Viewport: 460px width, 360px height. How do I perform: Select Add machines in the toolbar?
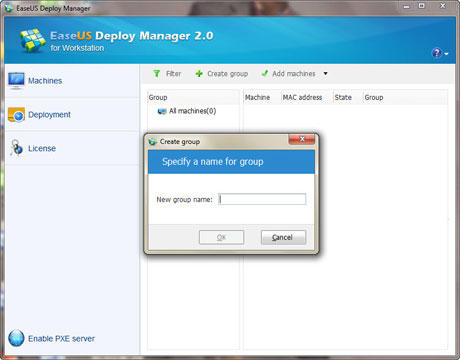tap(294, 74)
